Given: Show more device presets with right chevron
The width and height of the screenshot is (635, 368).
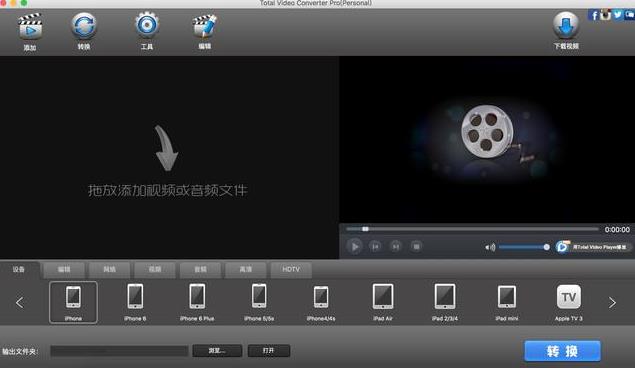Looking at the screenshot, I should point(612,302).
